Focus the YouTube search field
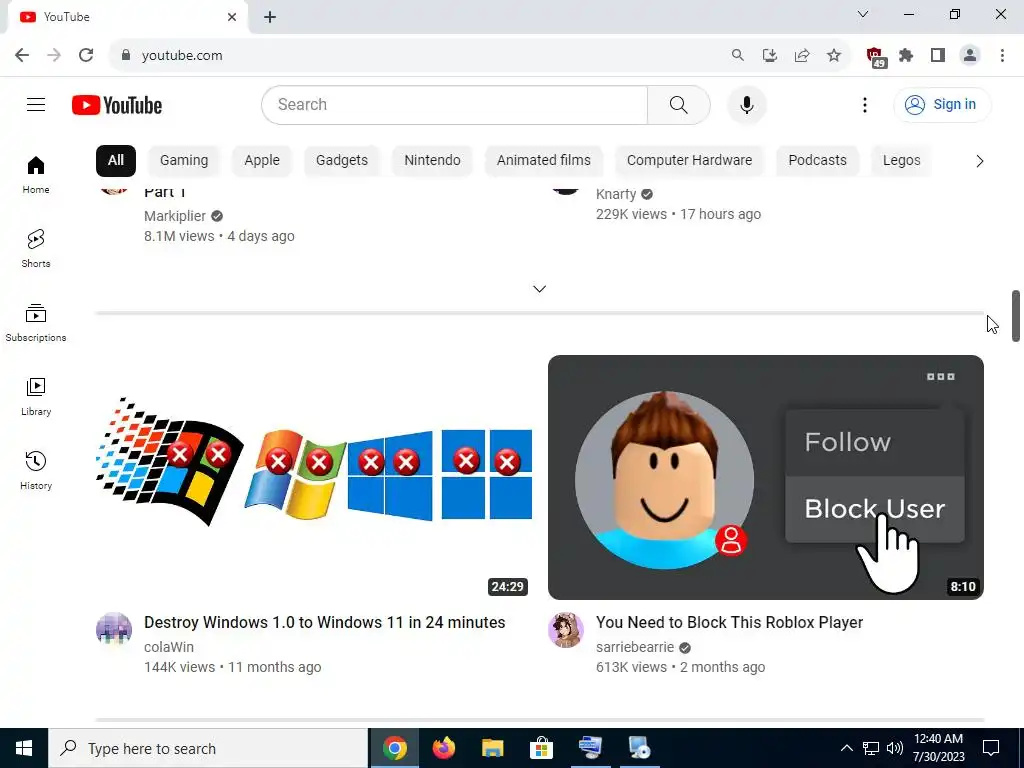 coord(455,104)
